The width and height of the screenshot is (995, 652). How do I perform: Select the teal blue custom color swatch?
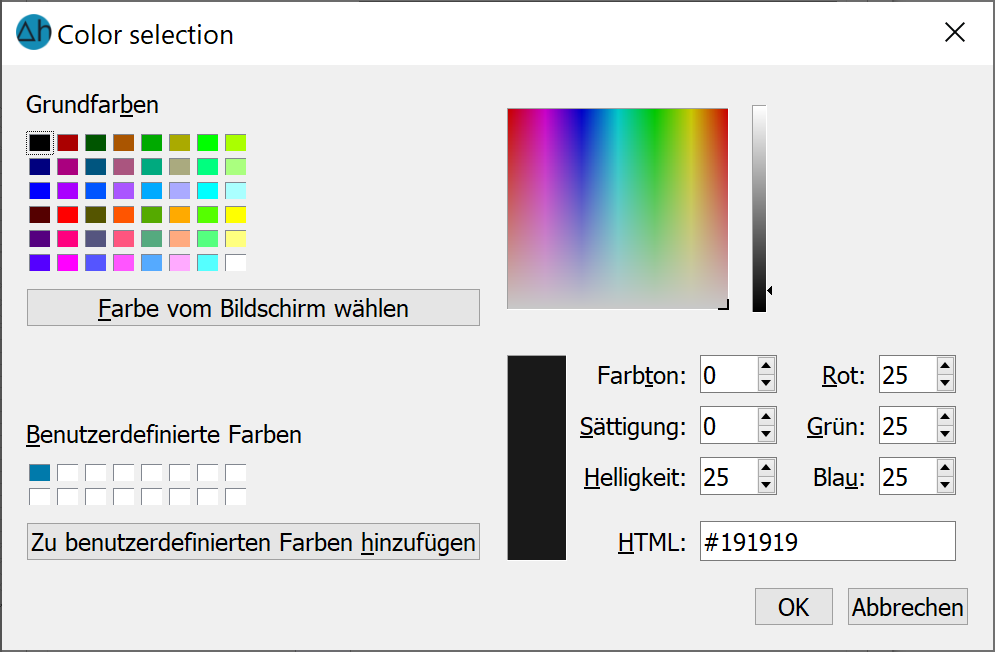tap(39, 472)
